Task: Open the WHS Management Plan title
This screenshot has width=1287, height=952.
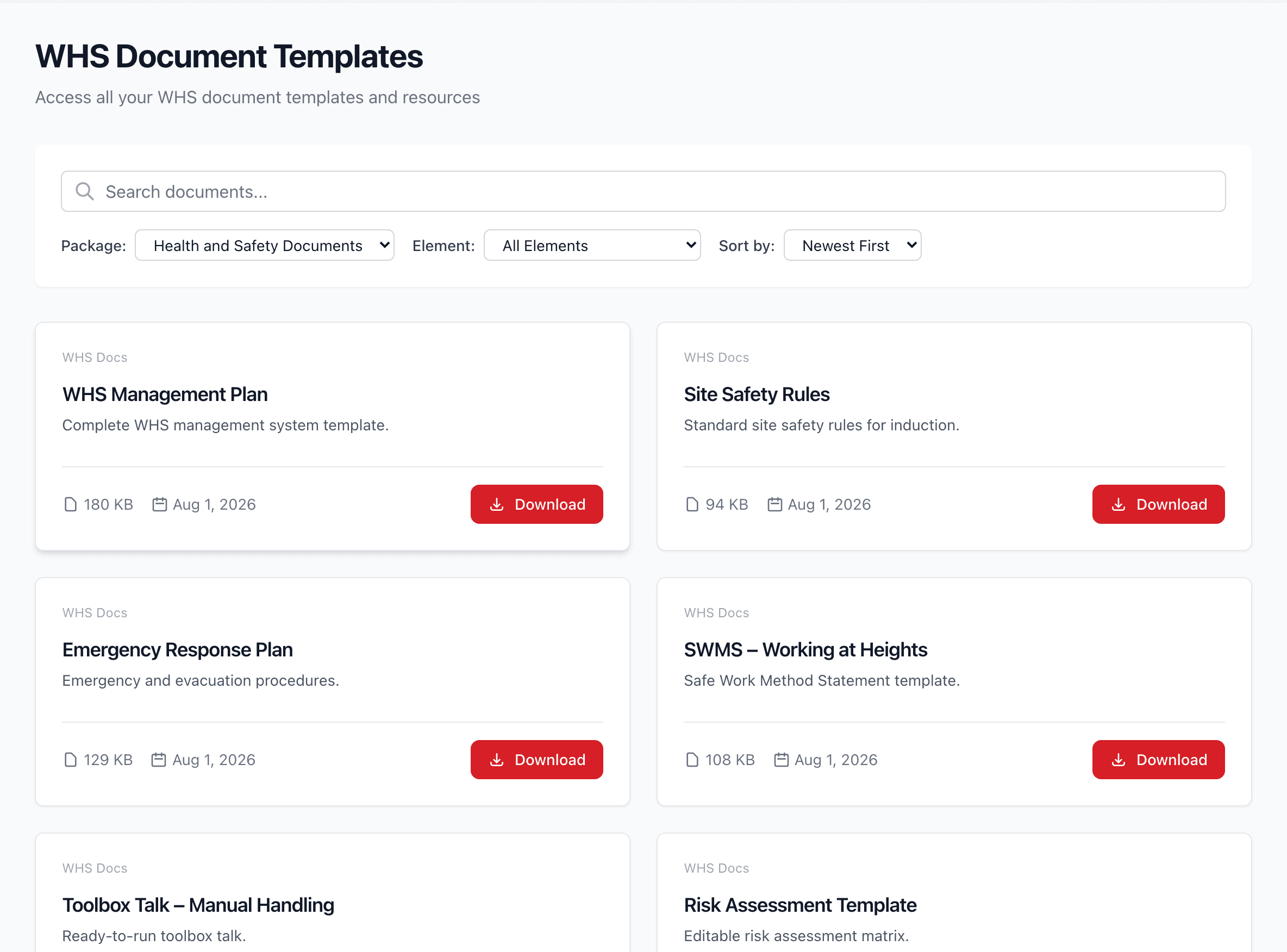Action: tap(165, 394)
